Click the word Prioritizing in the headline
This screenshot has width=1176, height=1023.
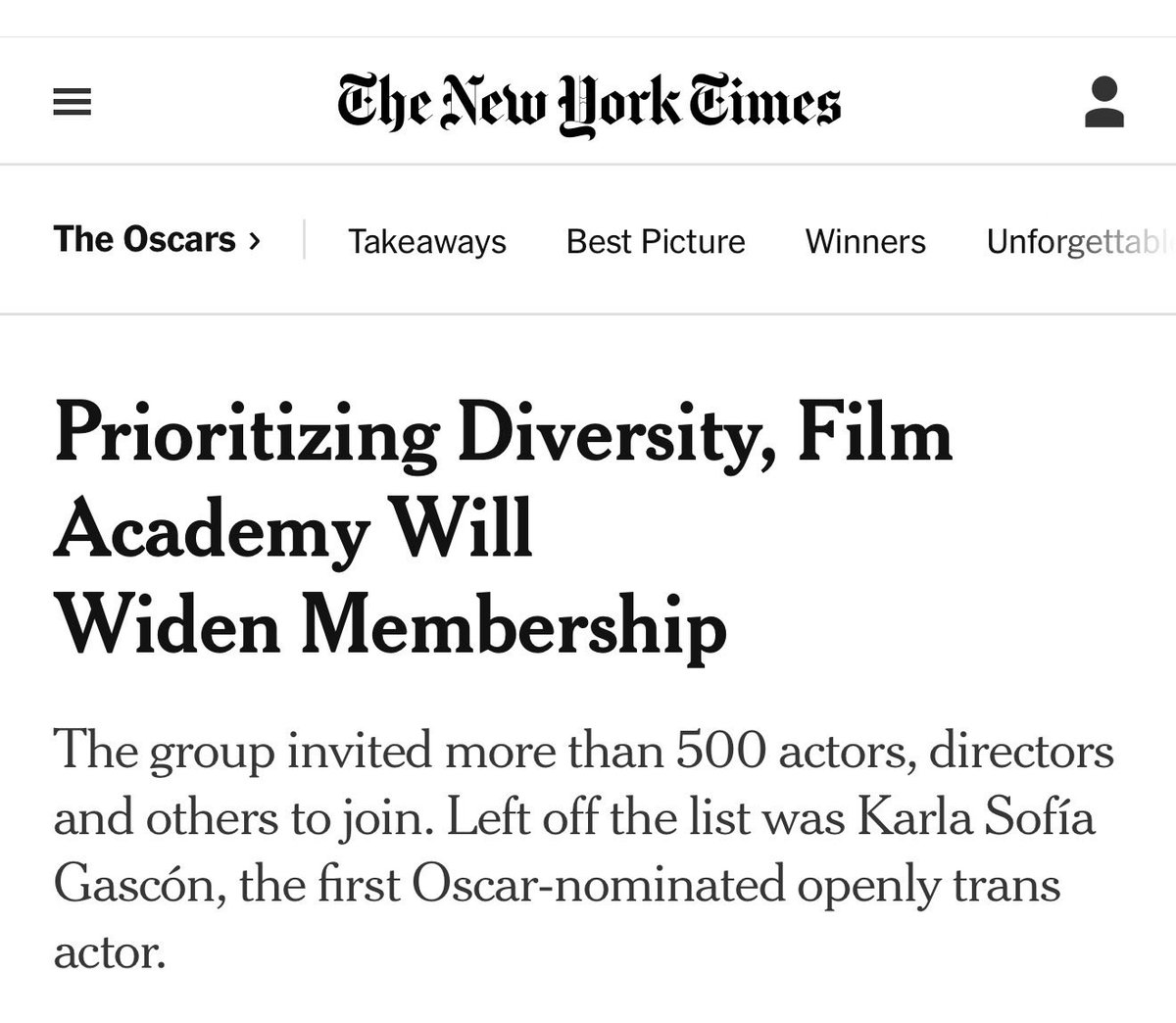(245, 437)
